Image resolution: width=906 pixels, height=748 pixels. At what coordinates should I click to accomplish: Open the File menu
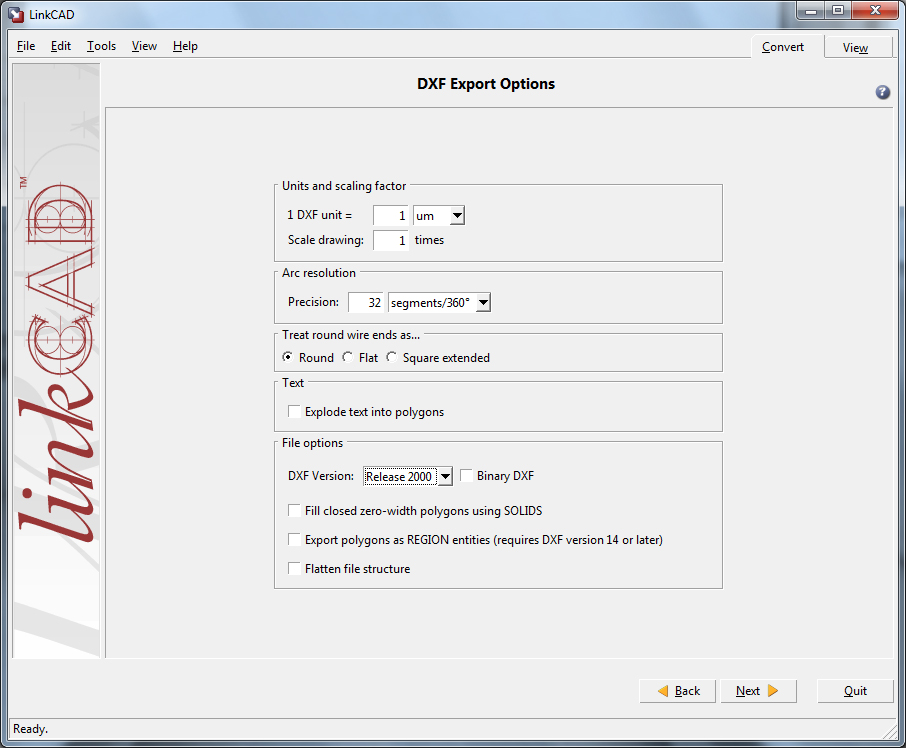(x=26, y=46)
